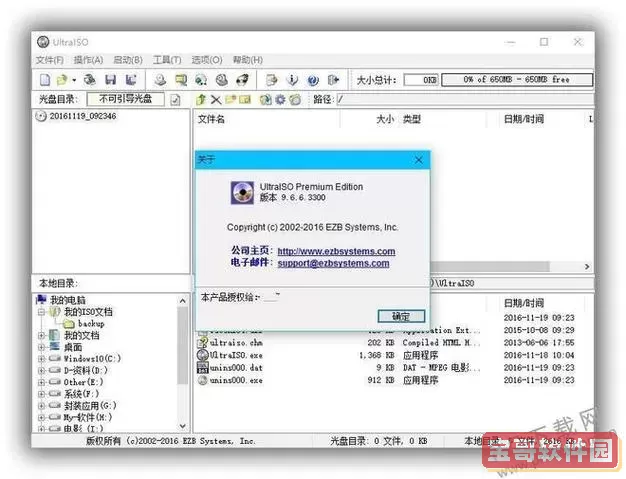Expand the Other(E:) drive node

tap(41, 382)
